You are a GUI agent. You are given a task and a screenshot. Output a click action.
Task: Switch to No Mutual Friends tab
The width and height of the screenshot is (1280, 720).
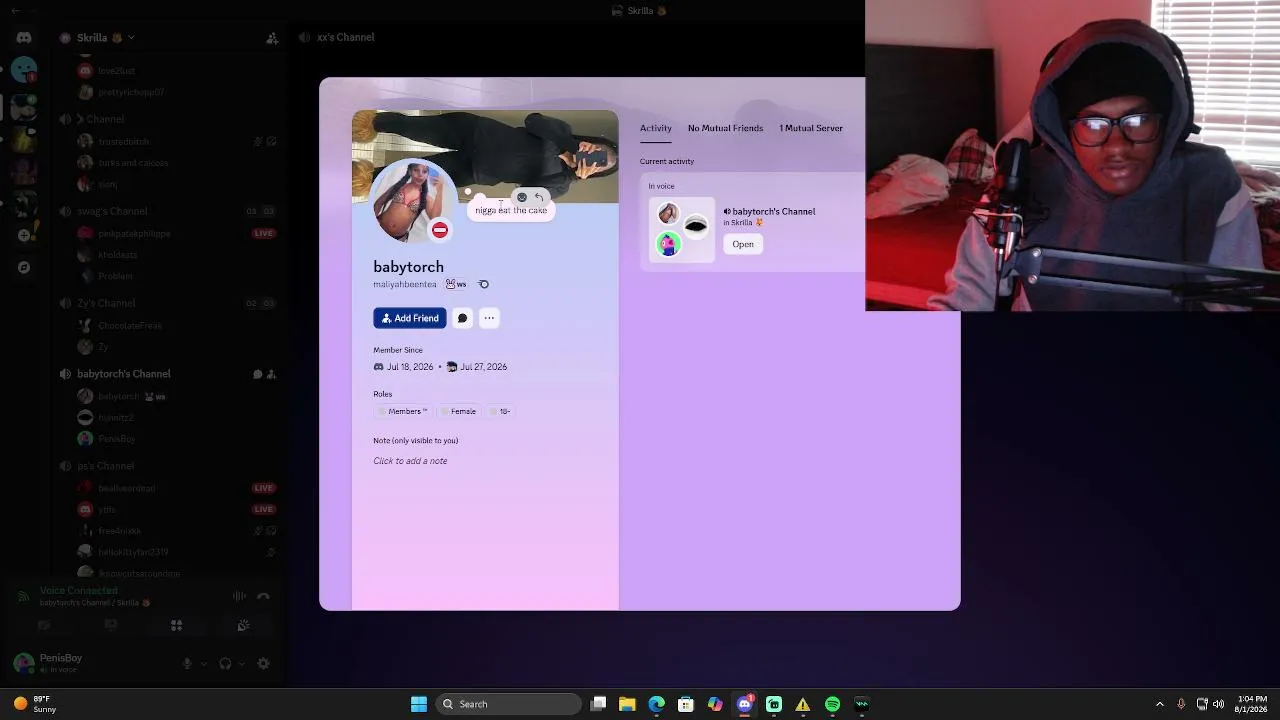tap(725, 128)
